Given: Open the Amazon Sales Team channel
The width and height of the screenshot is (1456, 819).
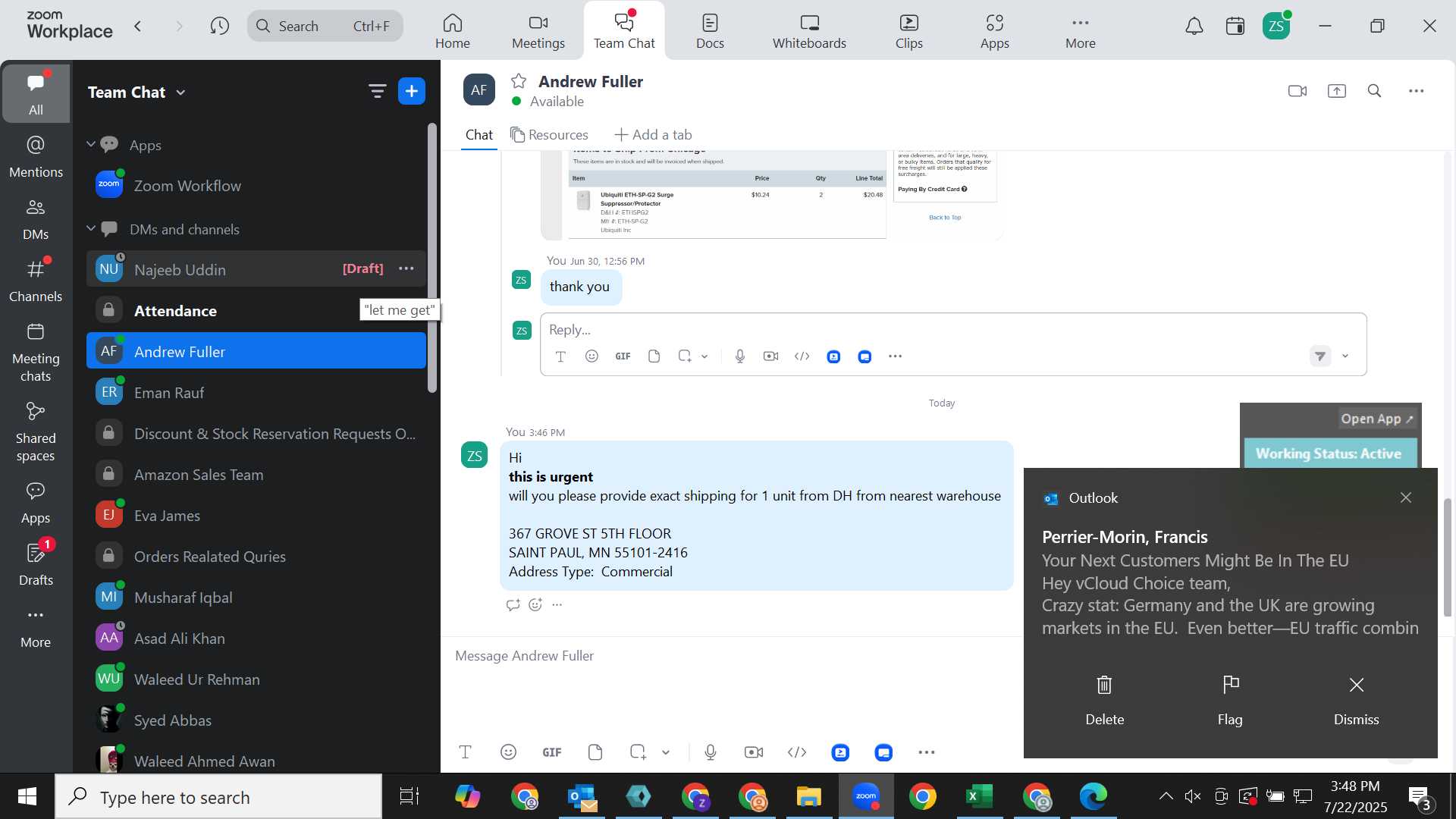Looking at the screenshot, I should [x=256, y=474].
